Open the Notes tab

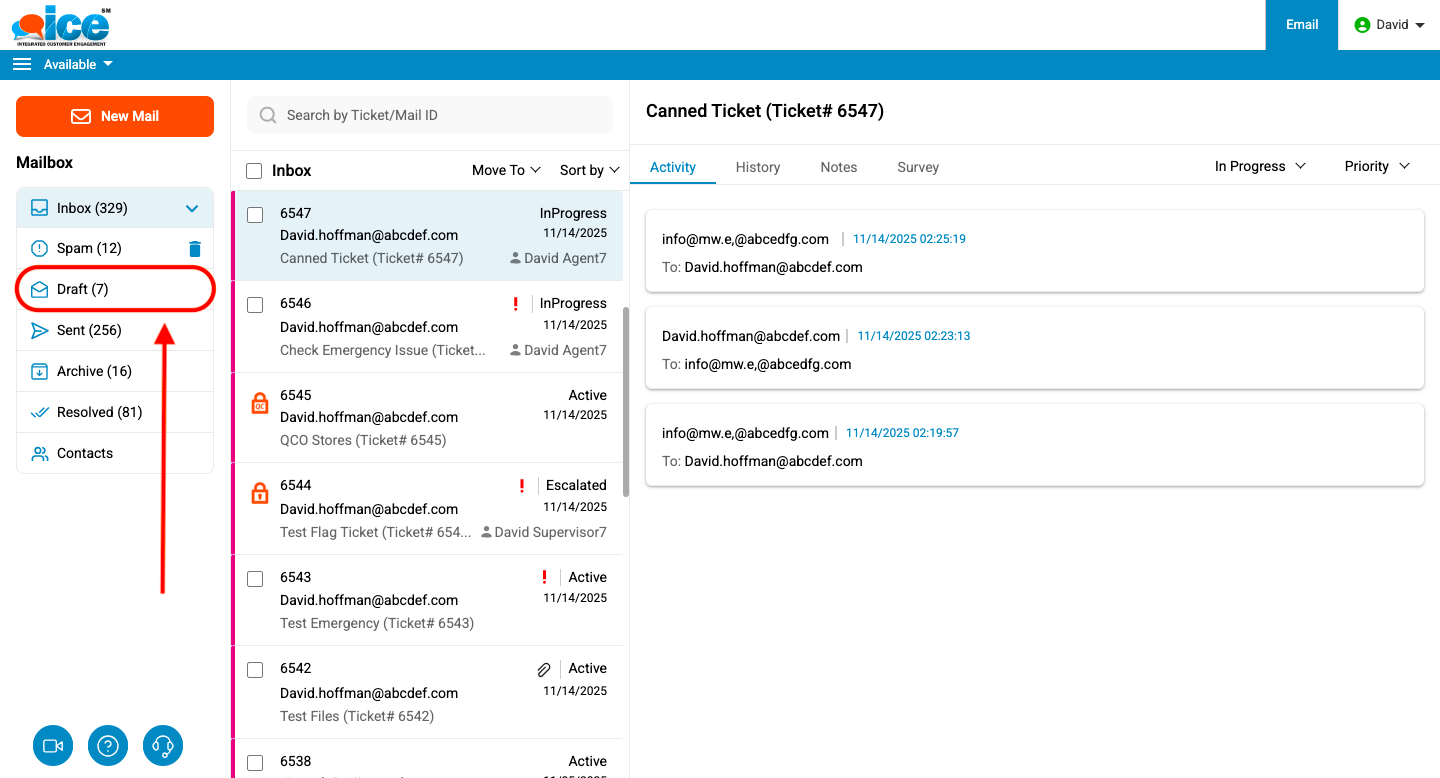pyautogui.click(x=838, y=167)
